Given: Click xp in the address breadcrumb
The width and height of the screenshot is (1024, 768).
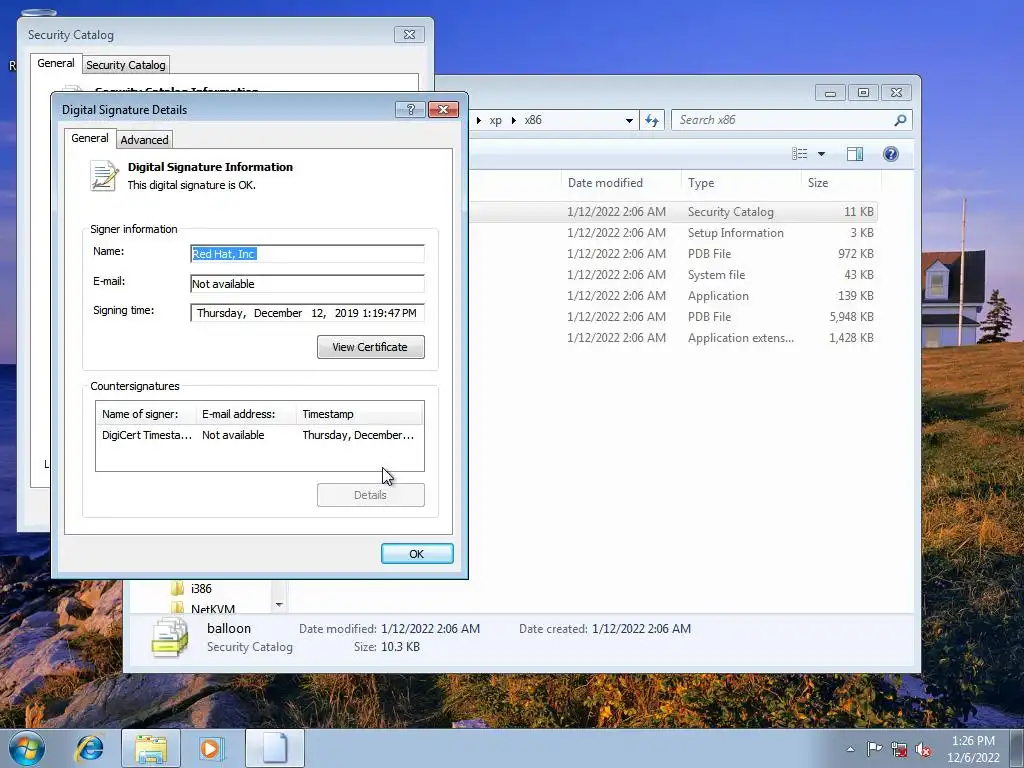Looking at the screenshot, I should click(x=496, y=120).
